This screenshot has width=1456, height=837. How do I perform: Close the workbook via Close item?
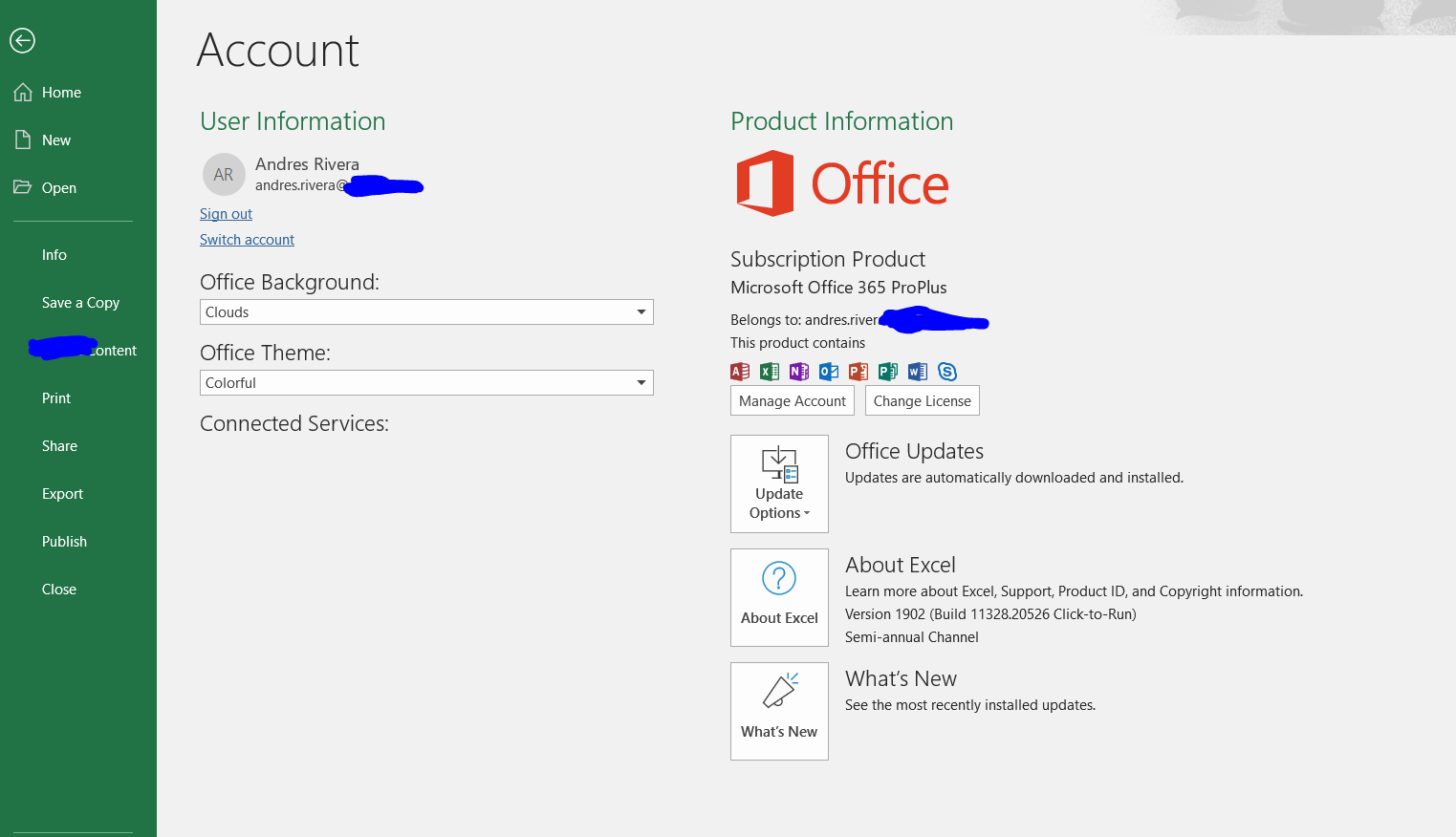point(59,590)
